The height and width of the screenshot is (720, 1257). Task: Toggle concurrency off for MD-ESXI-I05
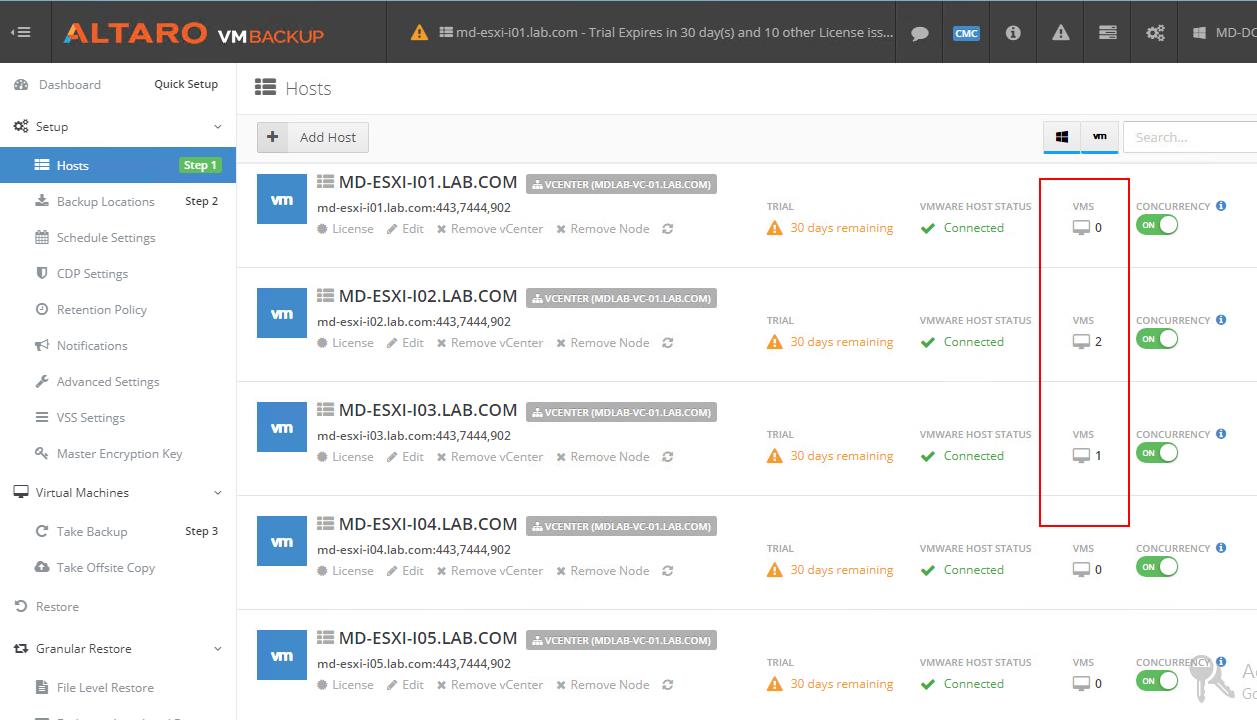pyautogui.click(x=1157, y=681)
